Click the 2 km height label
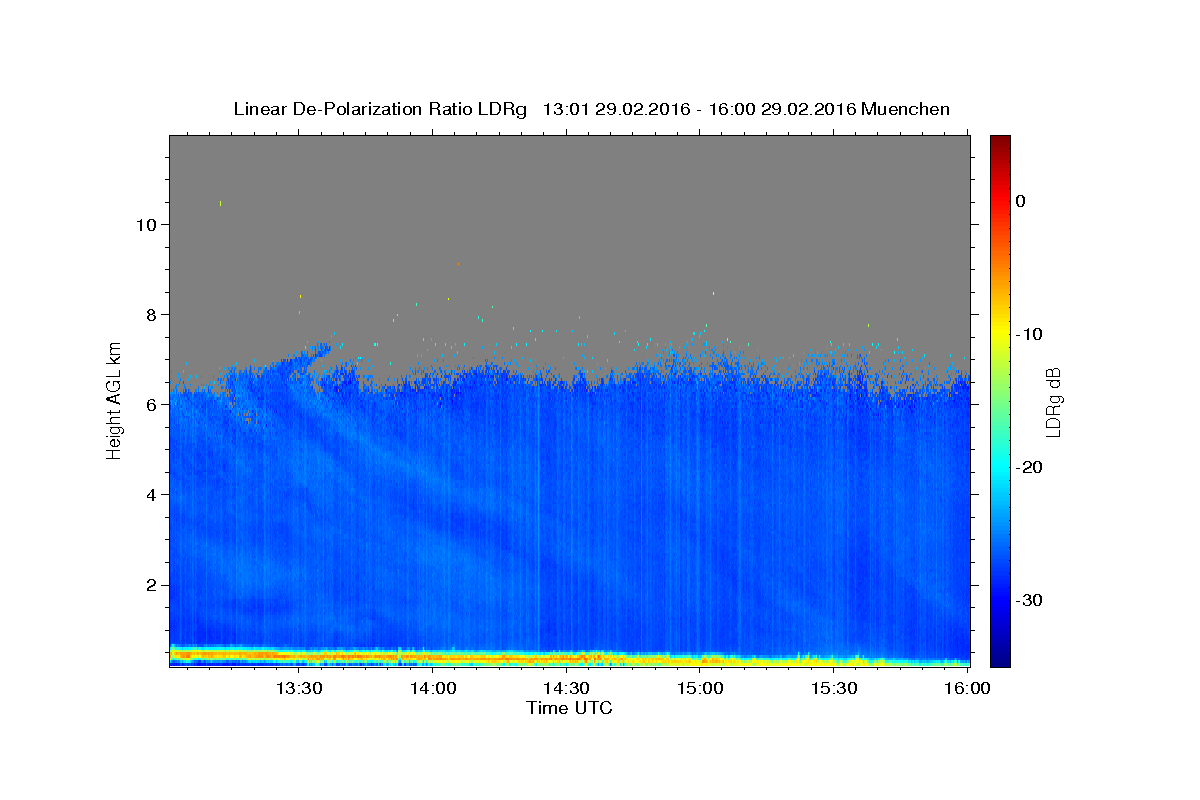The height and width of the screenshot is (800, 1200). point(150,585)
